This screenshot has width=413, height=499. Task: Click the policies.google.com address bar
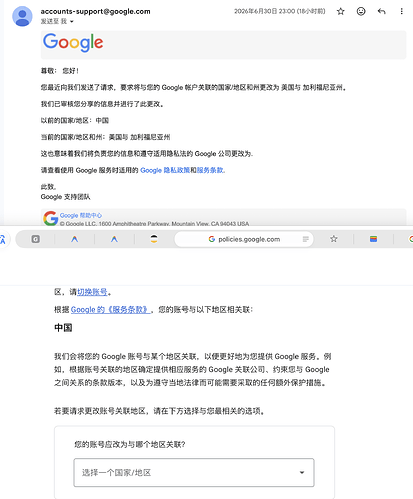click(x=244, y=239)
